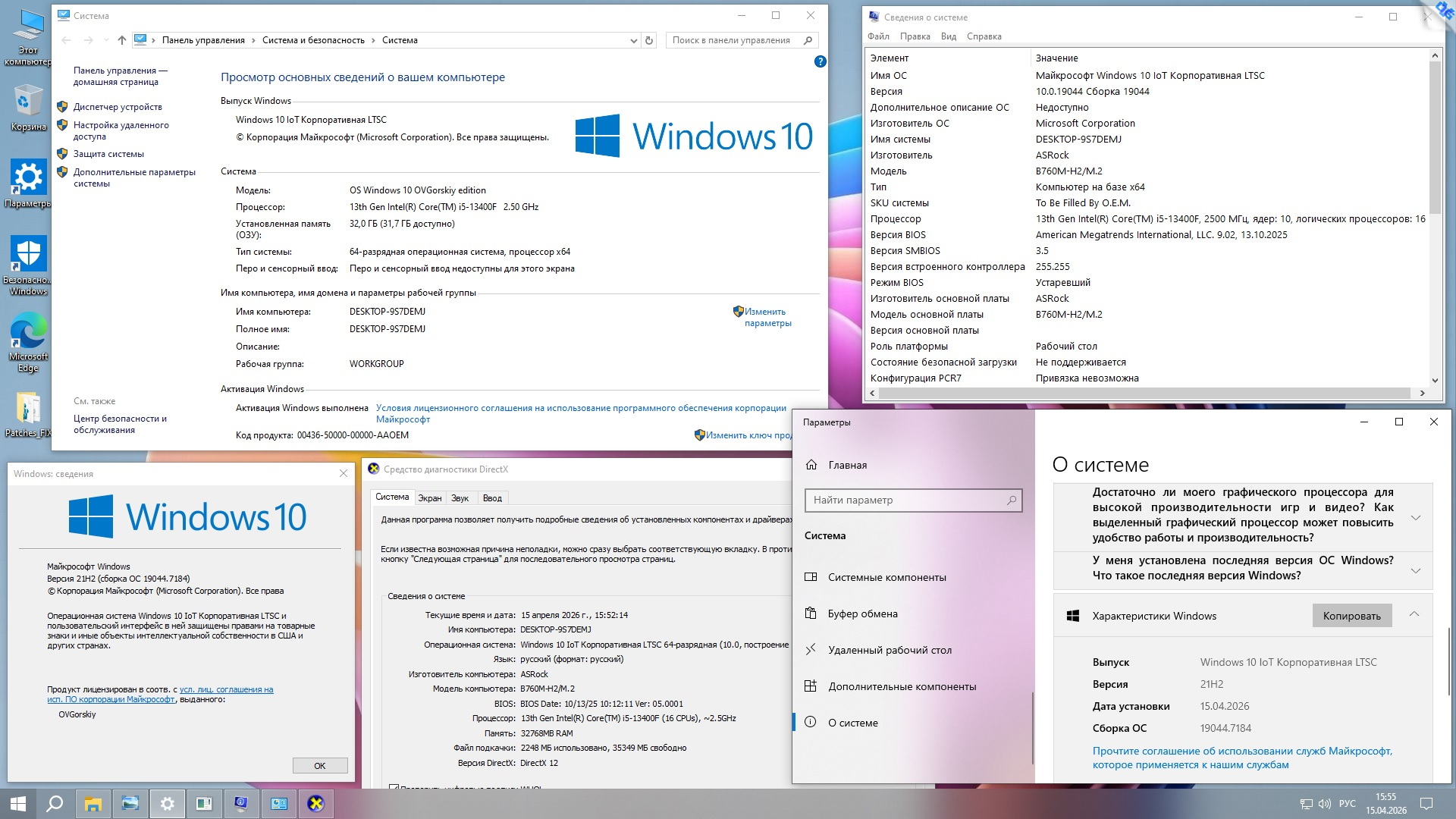Collapse the Windows specifications section
Viewport: 1456px width, 819px height.
(1414, 615)
